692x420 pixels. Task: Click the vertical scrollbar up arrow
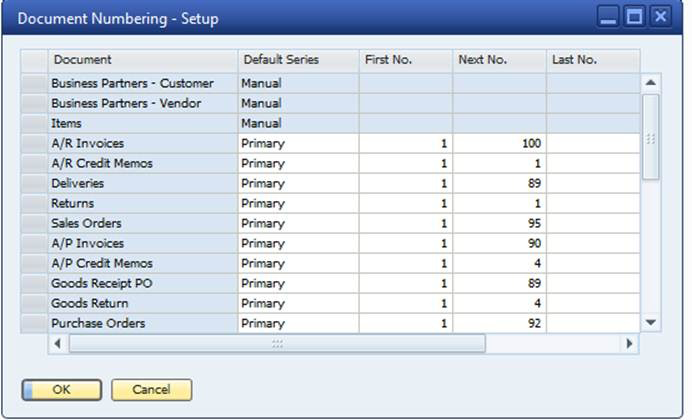pos(651,83)
